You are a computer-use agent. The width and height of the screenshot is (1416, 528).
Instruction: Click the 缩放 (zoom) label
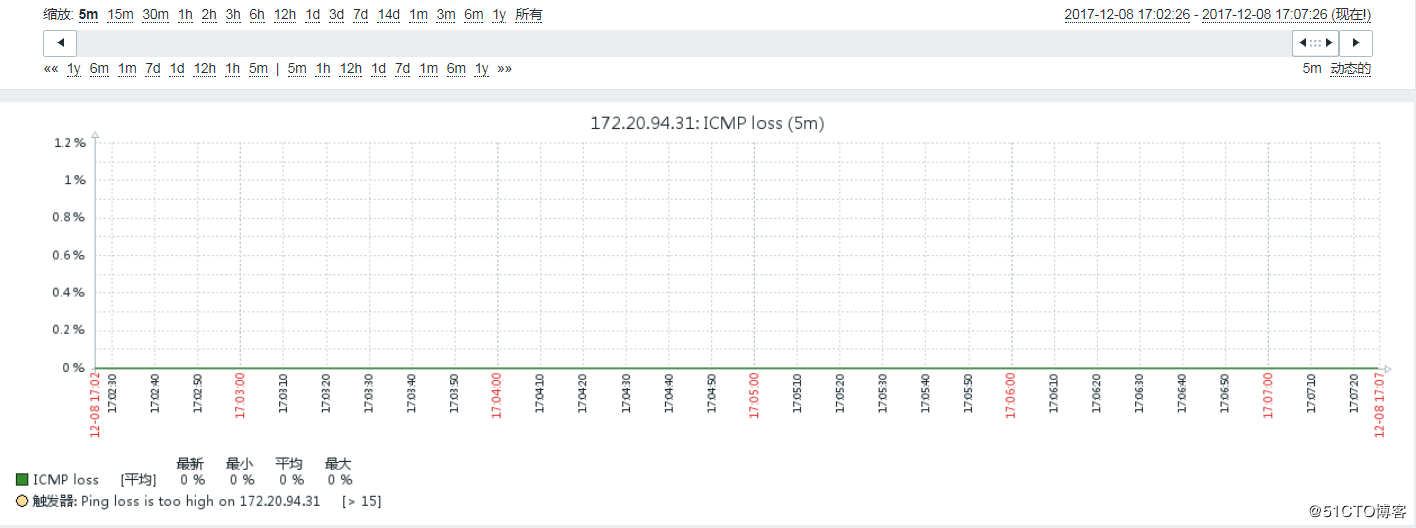pos(59,15)
